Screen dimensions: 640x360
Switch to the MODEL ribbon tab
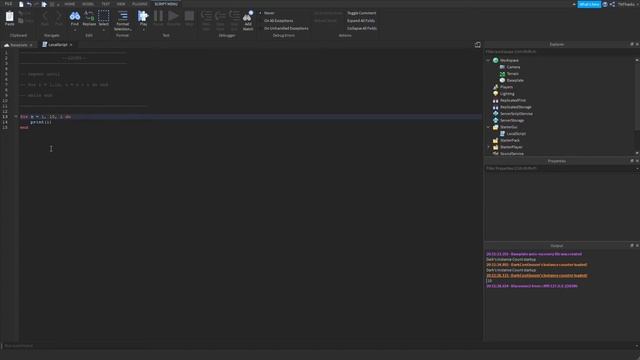[x=88, y=4]
